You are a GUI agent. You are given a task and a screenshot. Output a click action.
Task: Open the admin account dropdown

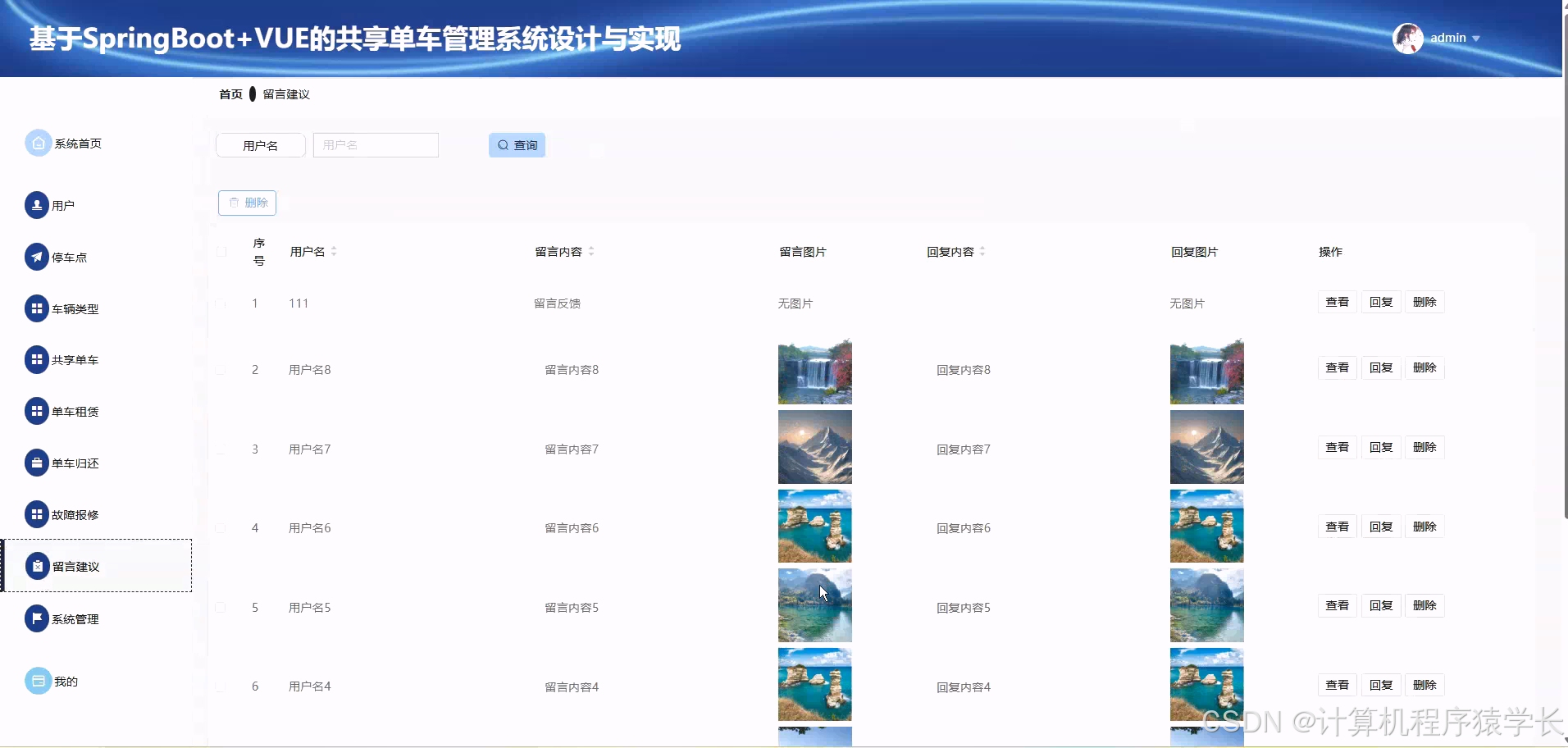(x=1452, y=38)
